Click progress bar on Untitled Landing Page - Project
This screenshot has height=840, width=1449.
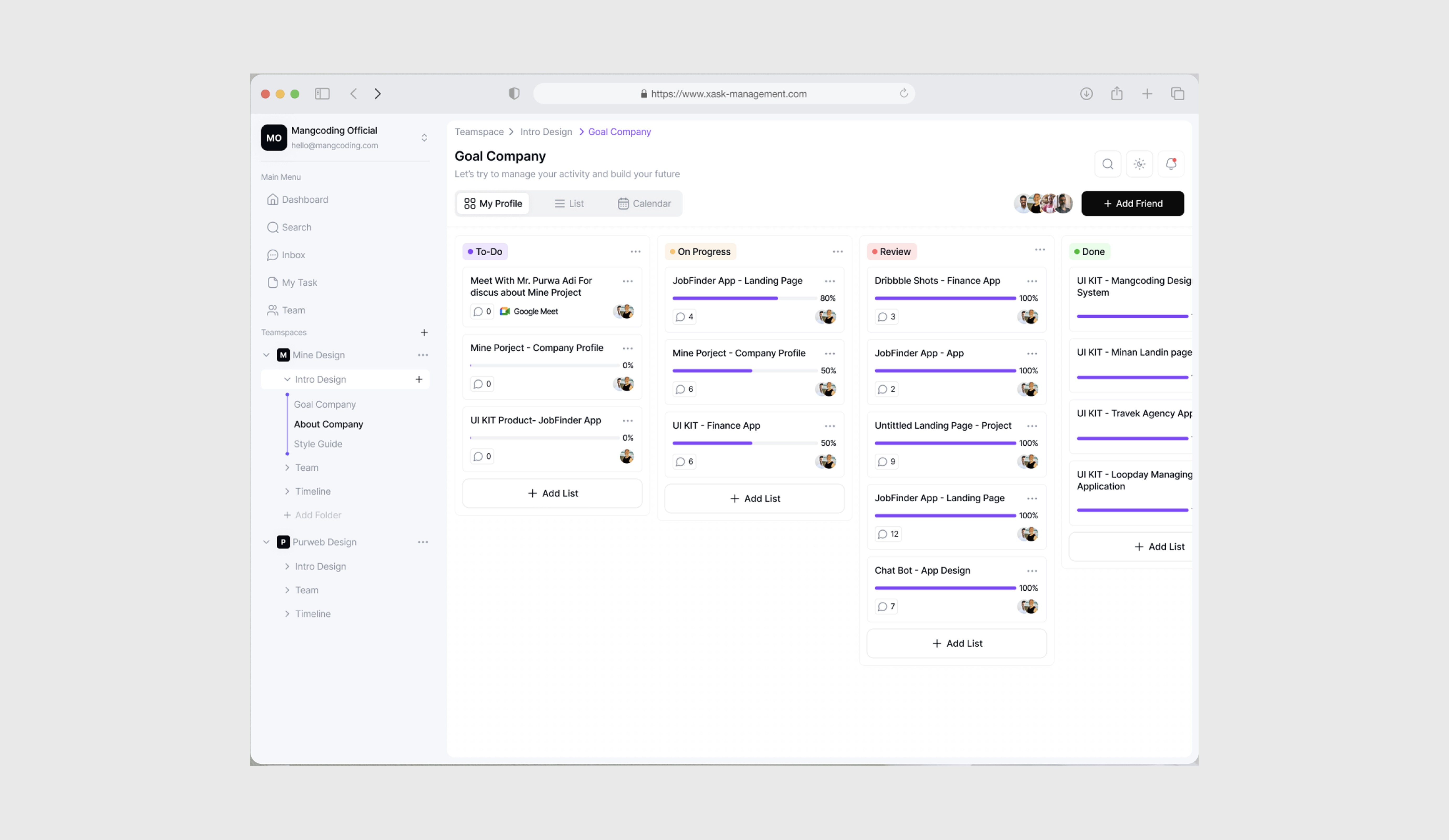pos(945,443)
